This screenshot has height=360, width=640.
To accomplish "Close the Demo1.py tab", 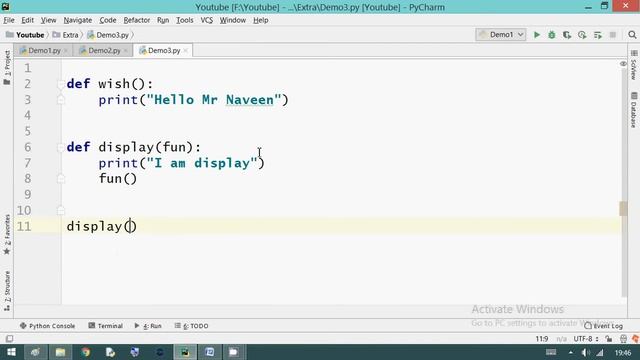I will pyautogui.click(x=66, y=51).
